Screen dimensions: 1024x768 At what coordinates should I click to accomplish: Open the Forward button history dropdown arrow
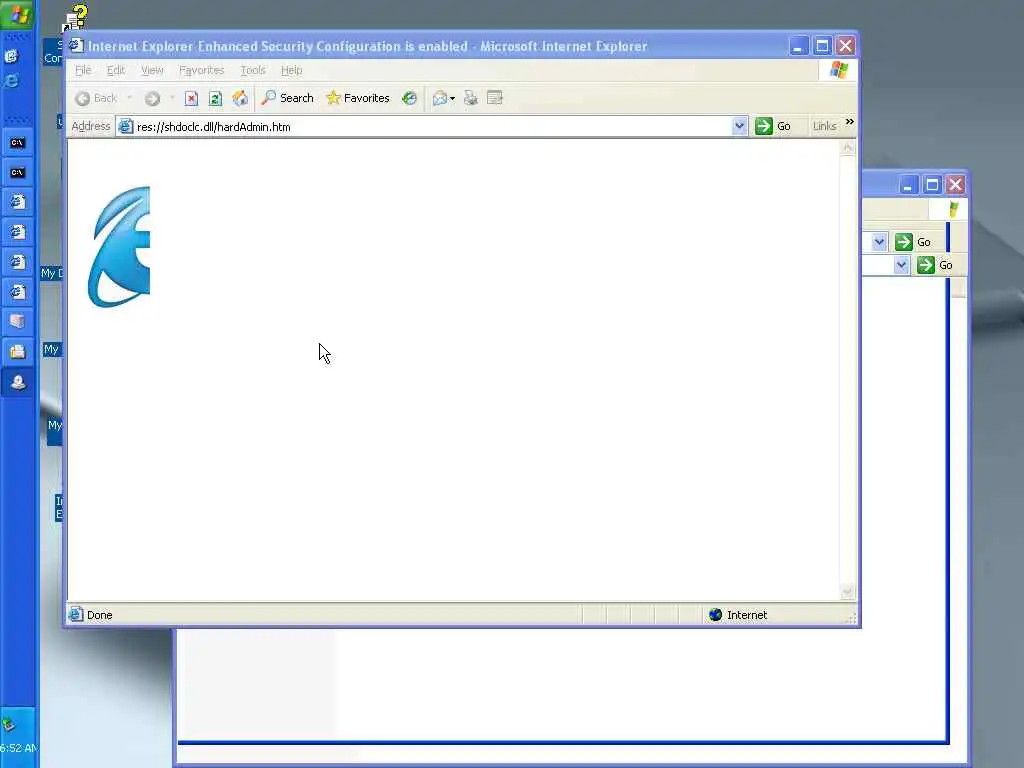tap(172, 98)
